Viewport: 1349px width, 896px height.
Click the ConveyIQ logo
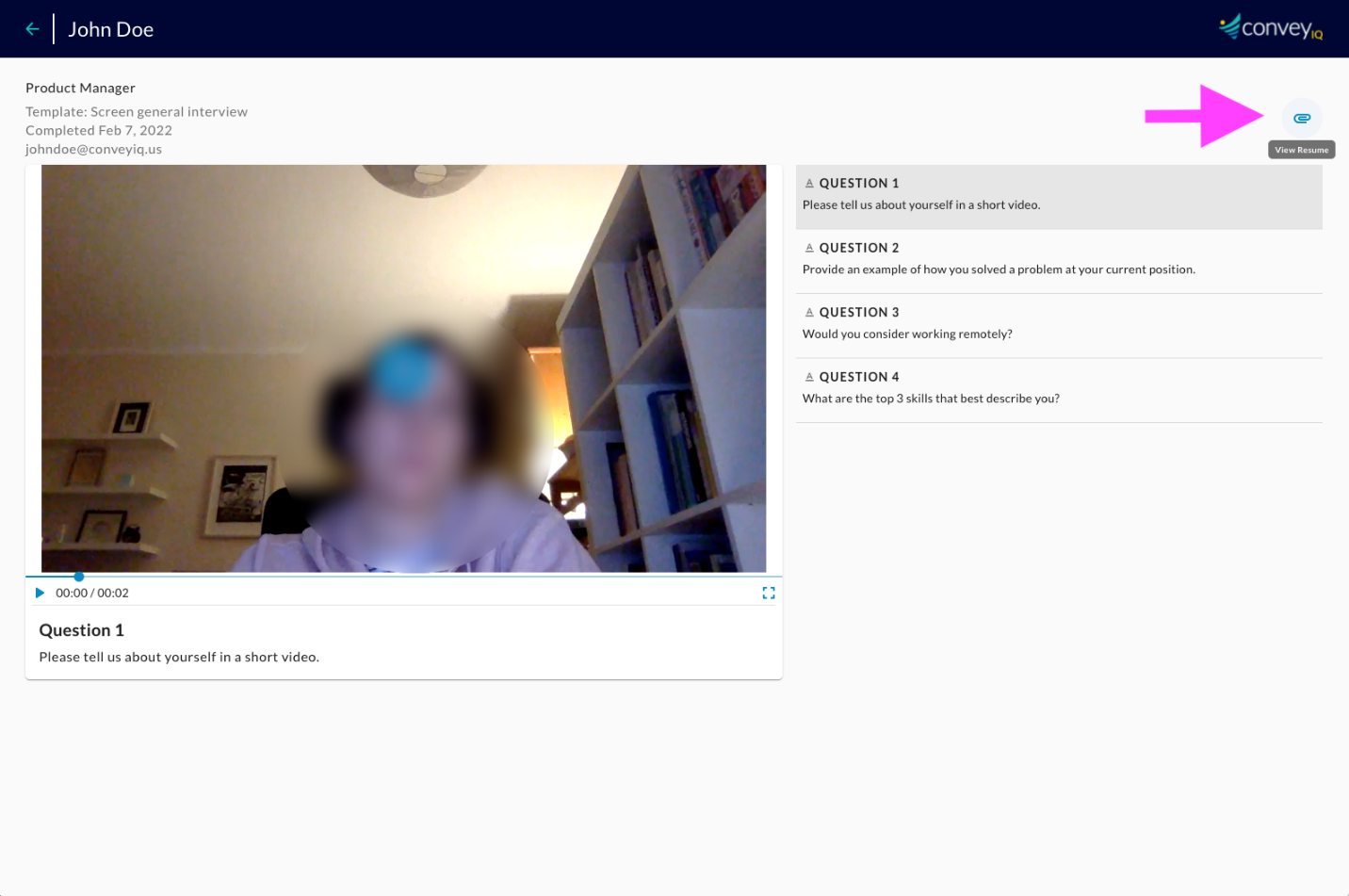coord(1271,27)
